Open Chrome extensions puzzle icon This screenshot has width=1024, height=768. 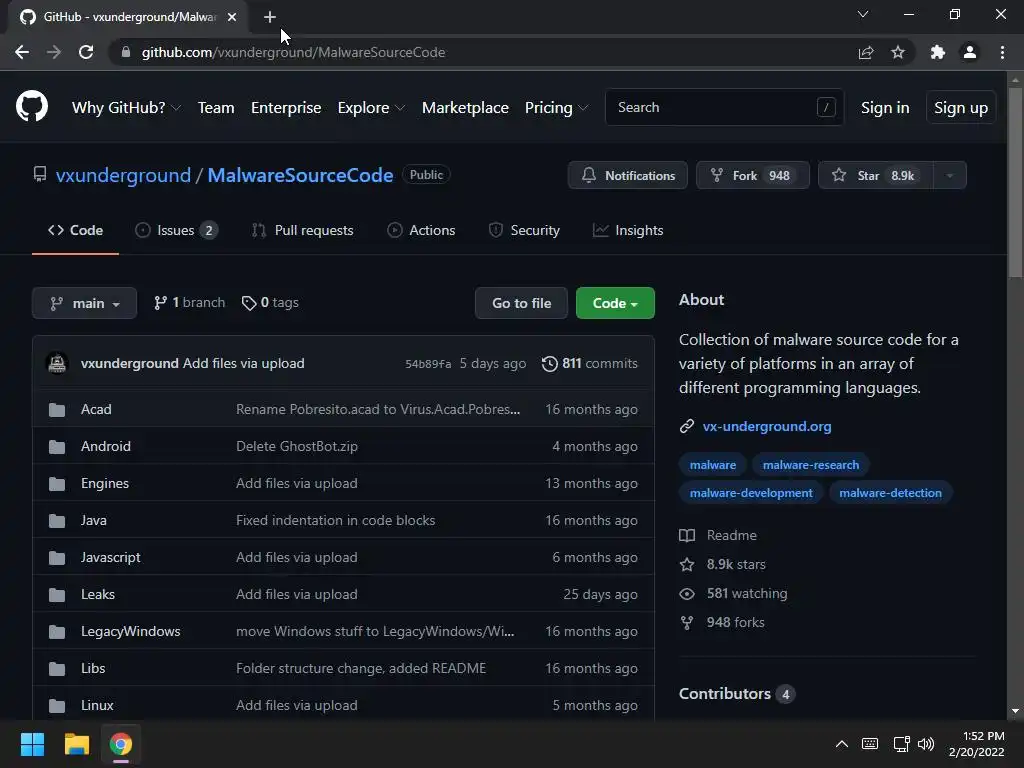point(938,52)
